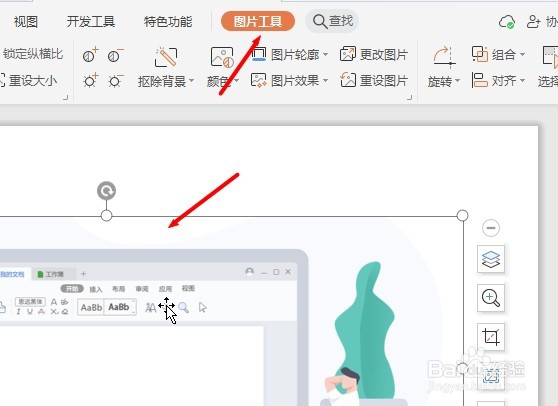Expand the 组合 dropdown arrow

point(522,54)
